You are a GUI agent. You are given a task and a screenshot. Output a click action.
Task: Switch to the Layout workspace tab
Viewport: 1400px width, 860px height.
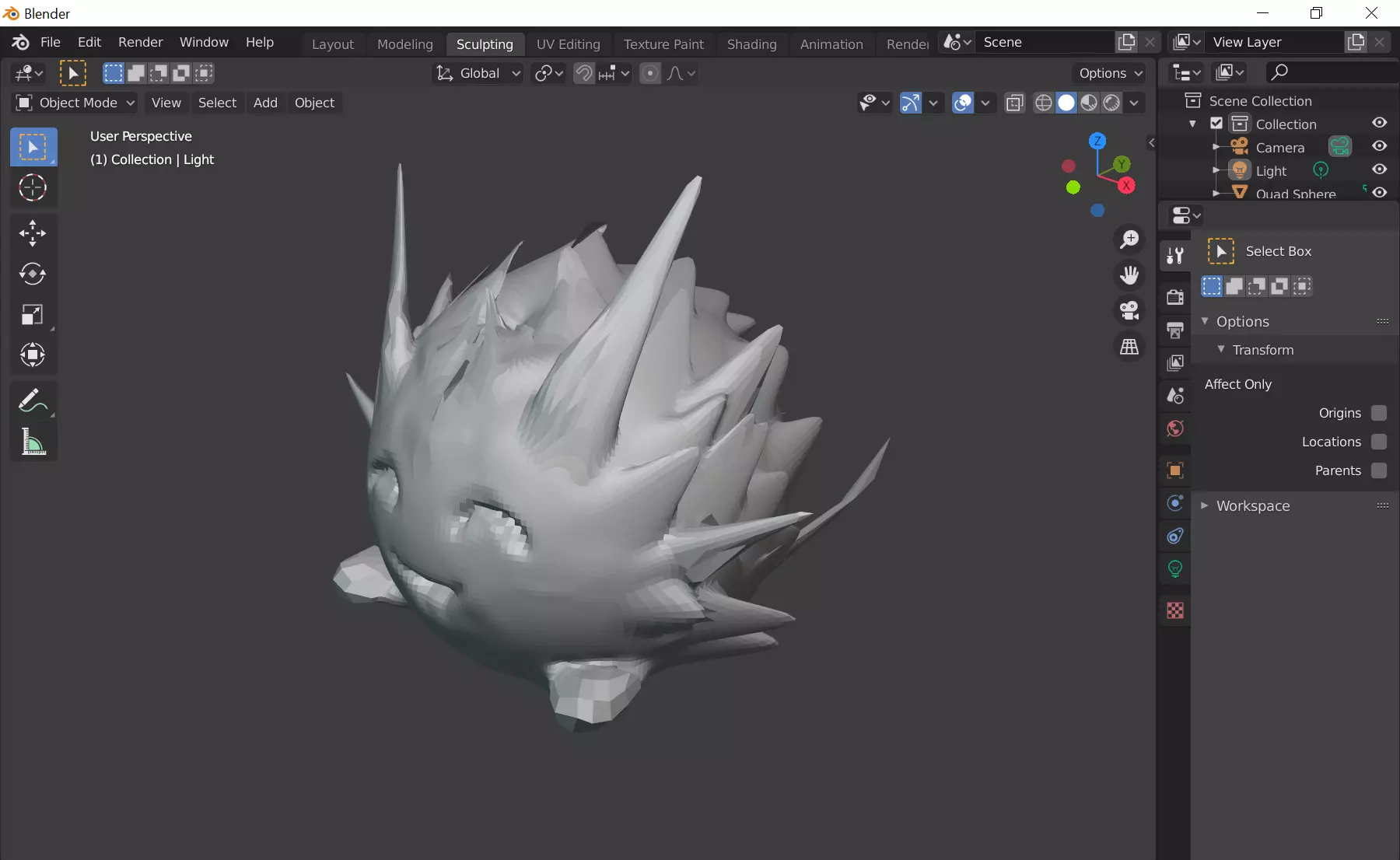coord(333,44)
